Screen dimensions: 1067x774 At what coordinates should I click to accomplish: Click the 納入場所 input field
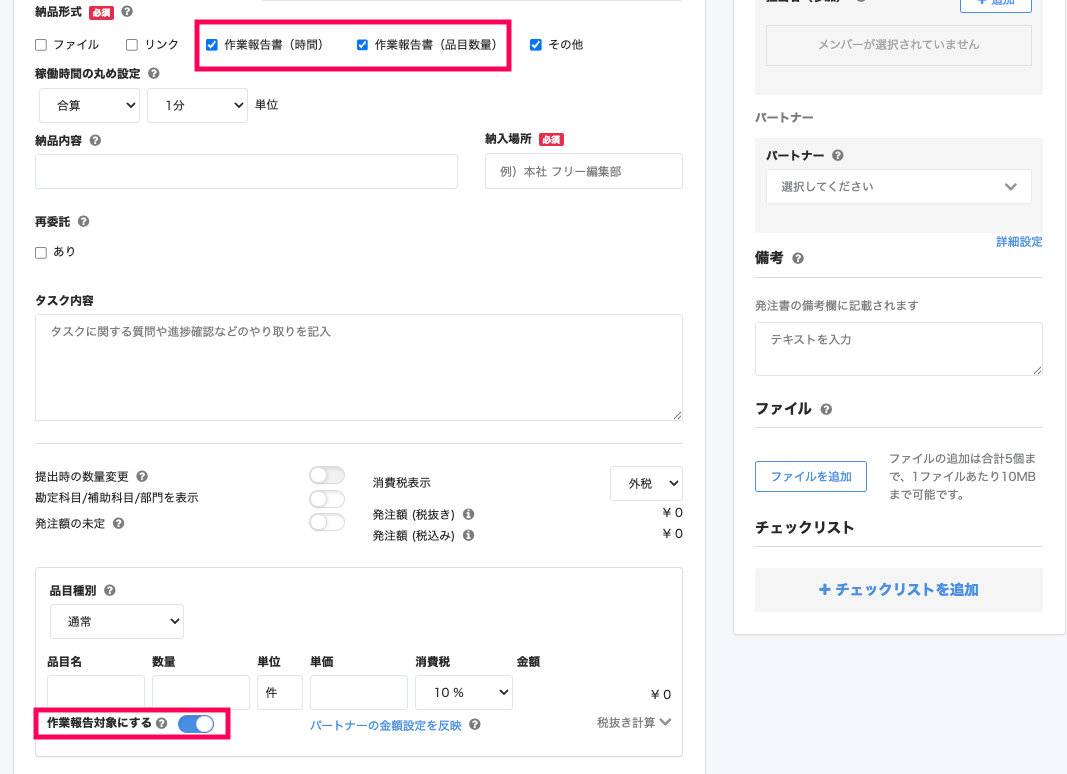point(584,171)
